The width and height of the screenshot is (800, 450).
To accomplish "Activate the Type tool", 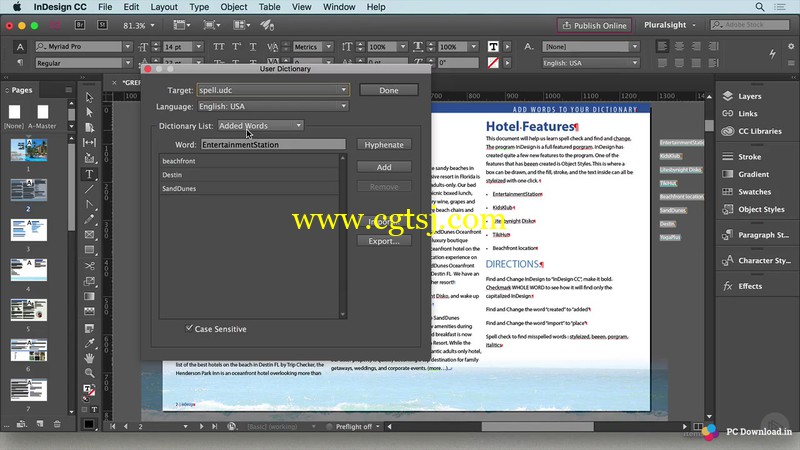I will (89, 174).
